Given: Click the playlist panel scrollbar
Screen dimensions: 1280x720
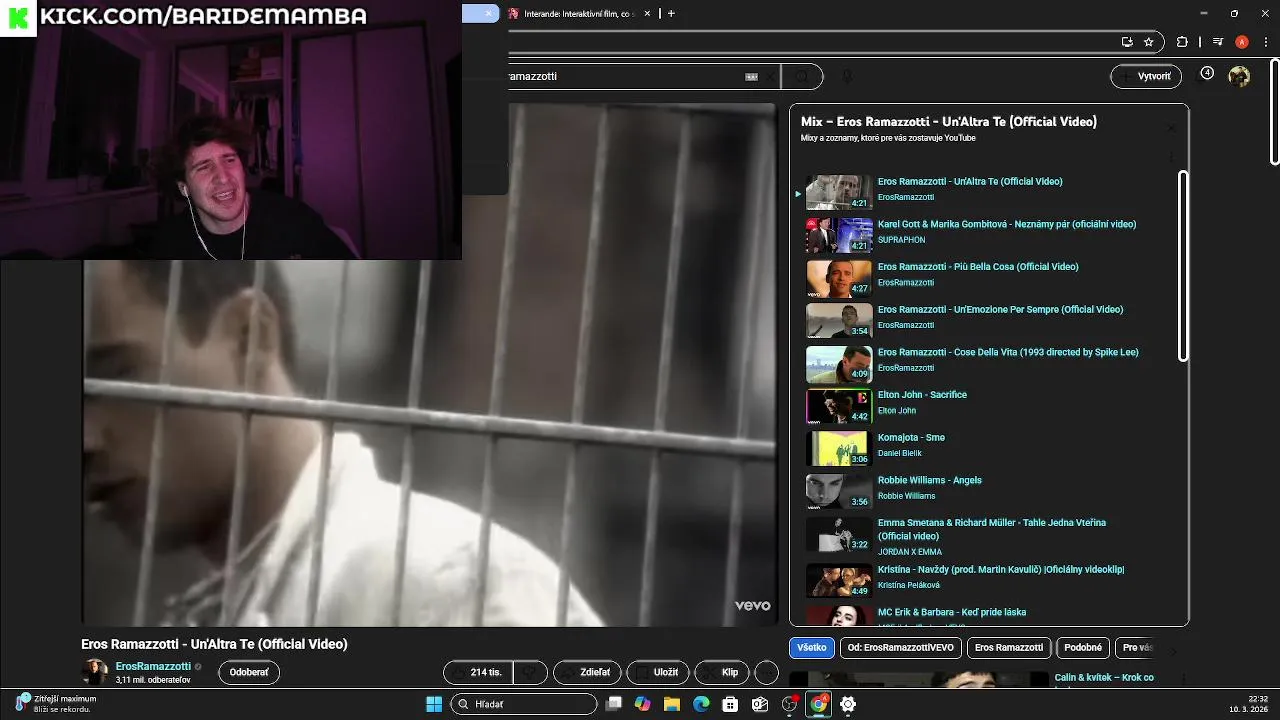Looking at the screenshot, I should pos(1184,266).
